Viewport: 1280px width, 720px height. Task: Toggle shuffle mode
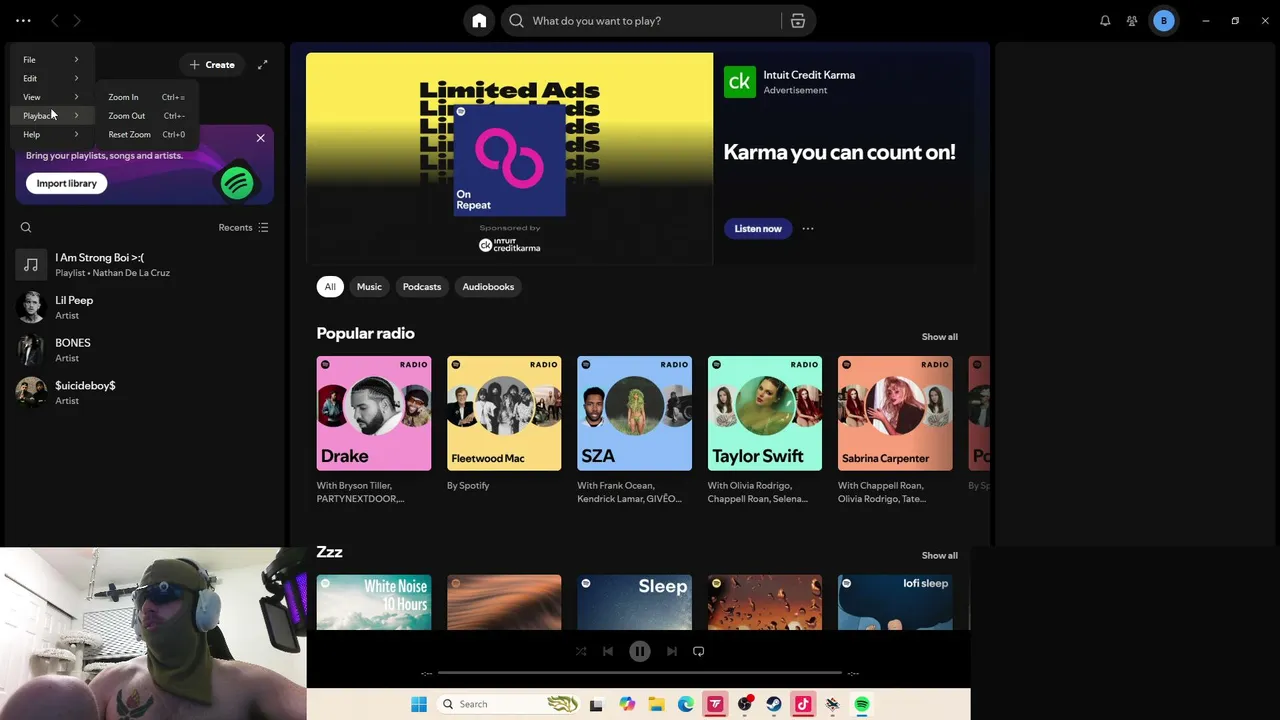[581, 651]
